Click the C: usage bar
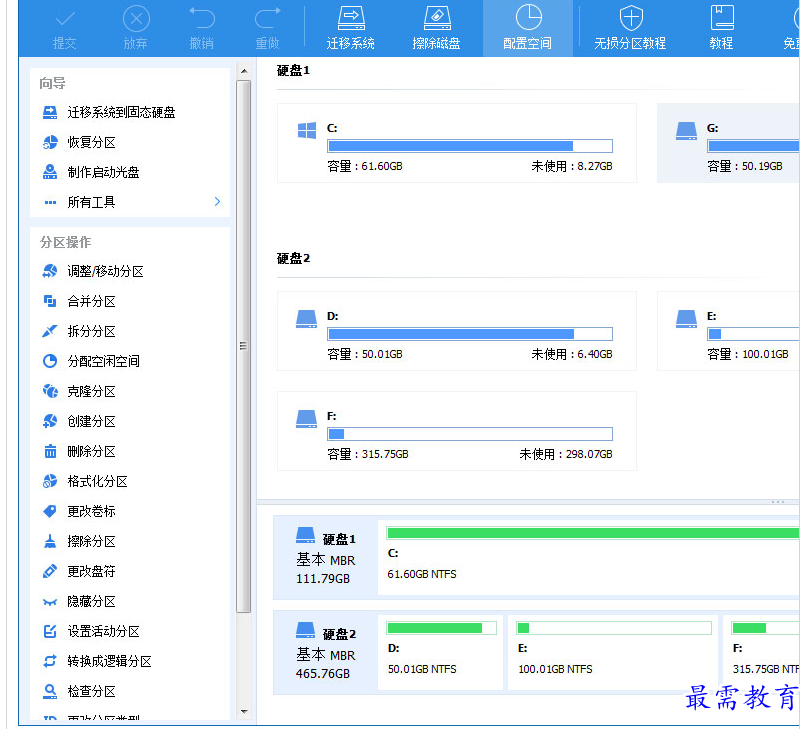The image size is (807, 729). (x=470, y=146)
